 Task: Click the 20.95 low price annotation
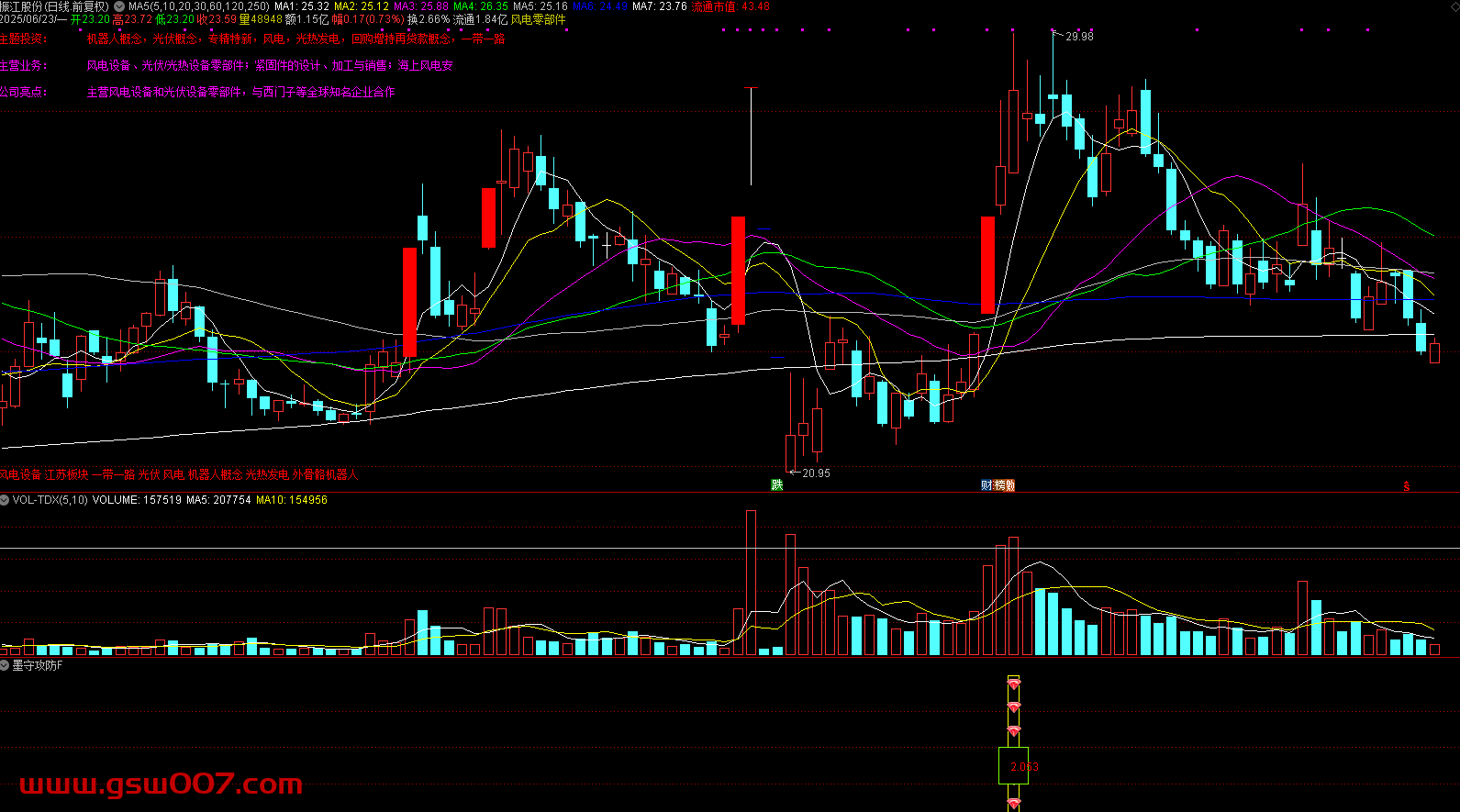tap(816, 473)
